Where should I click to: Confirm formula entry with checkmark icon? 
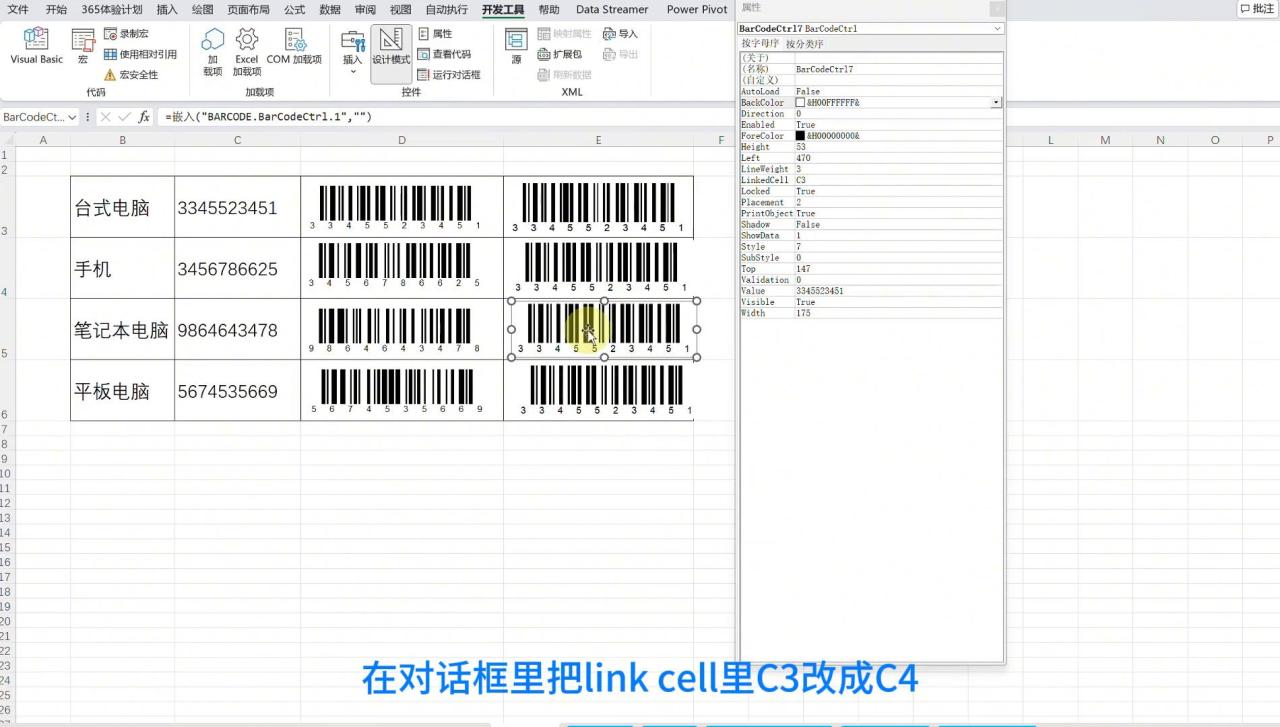125,117
